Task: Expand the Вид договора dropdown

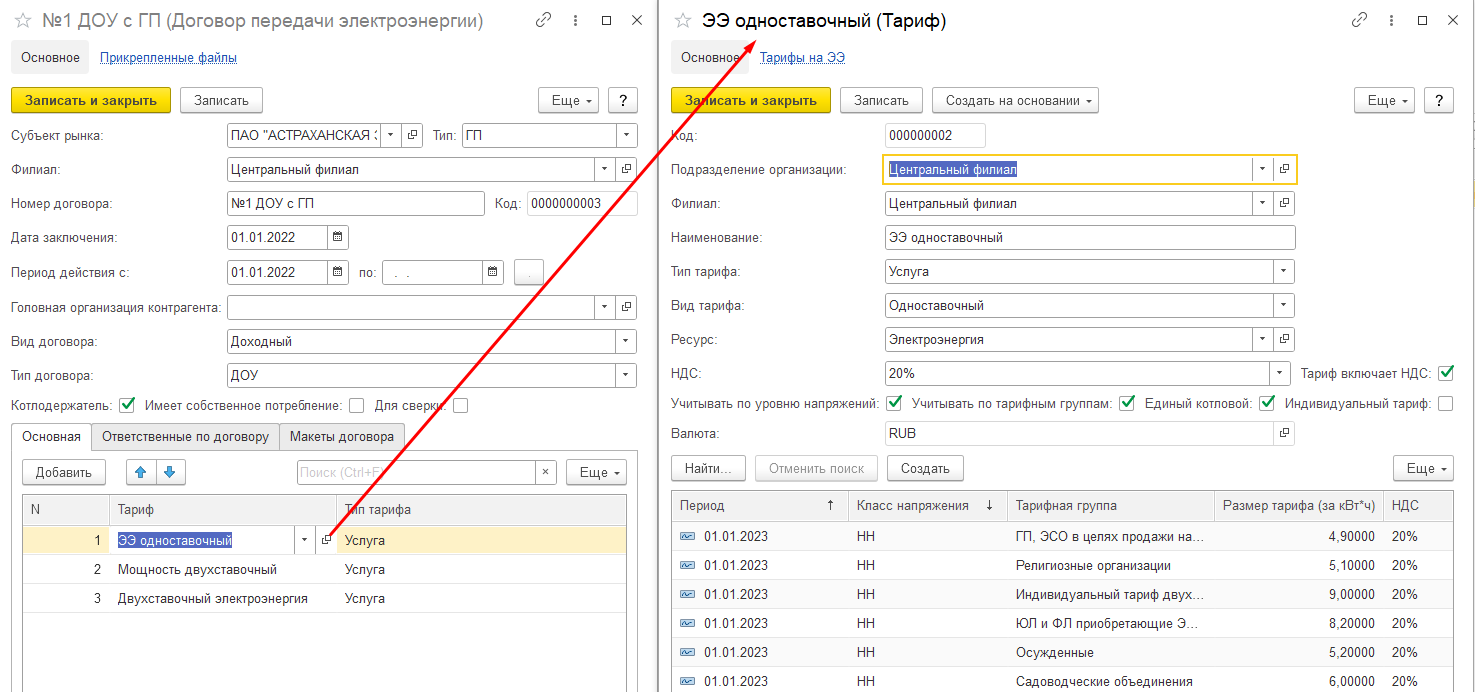Action: [626, 342]
